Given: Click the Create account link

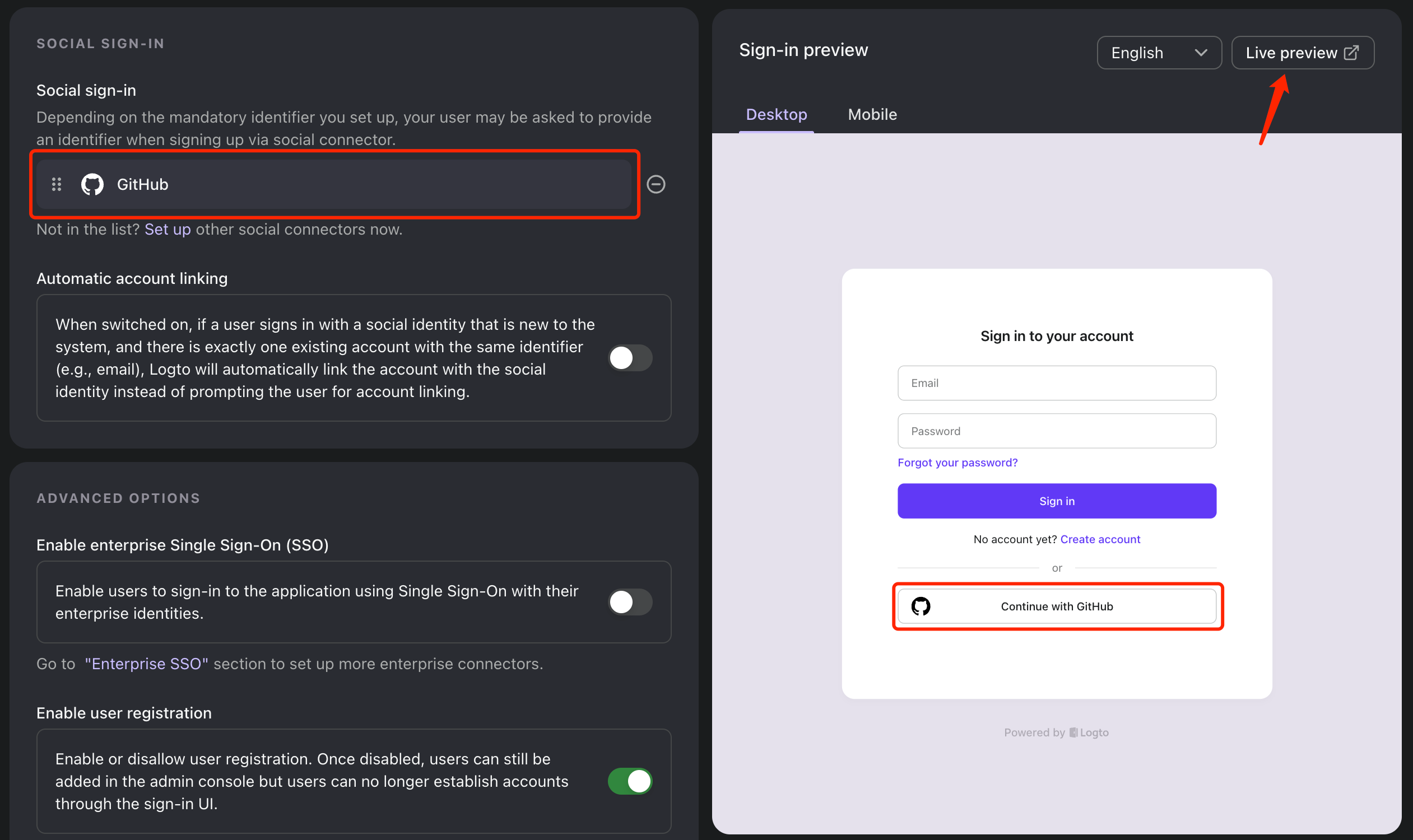Looking at the screenshot, I should [x=1100, y=539].
